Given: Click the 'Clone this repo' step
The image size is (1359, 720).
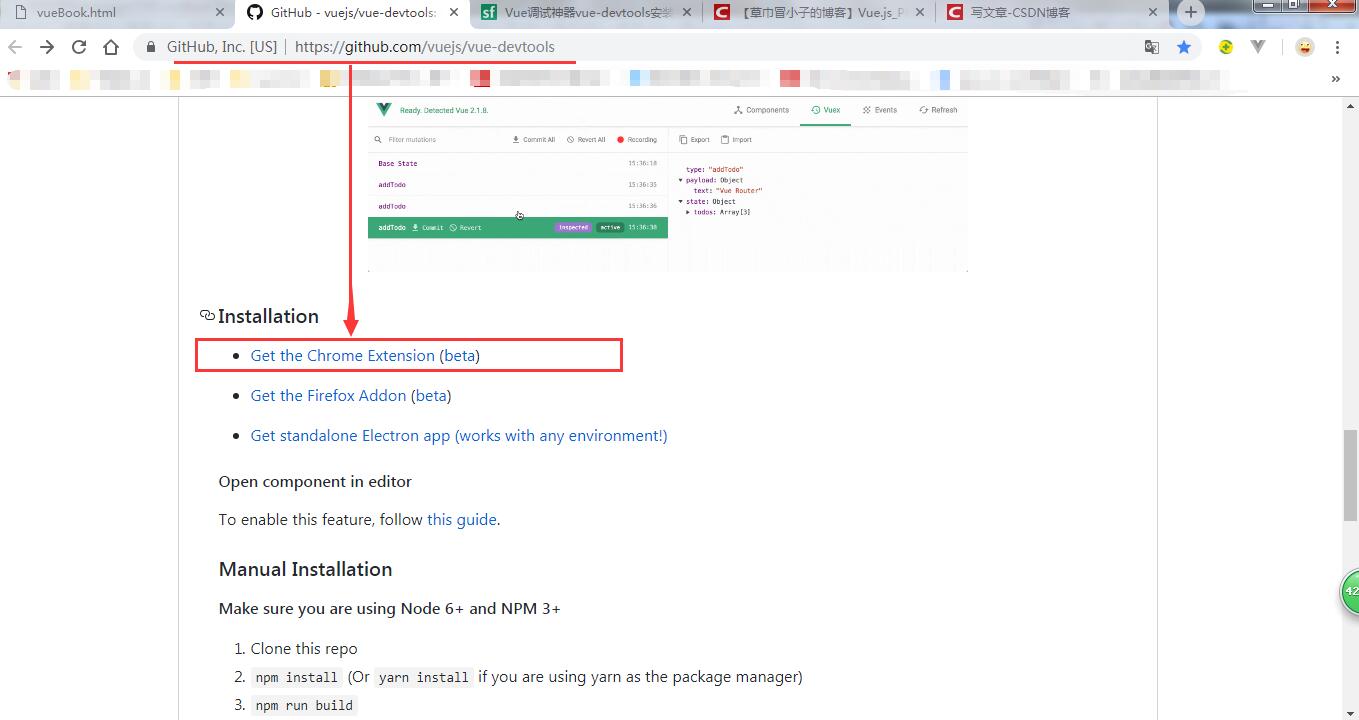Looking at the screenshot, I should 304,649.
